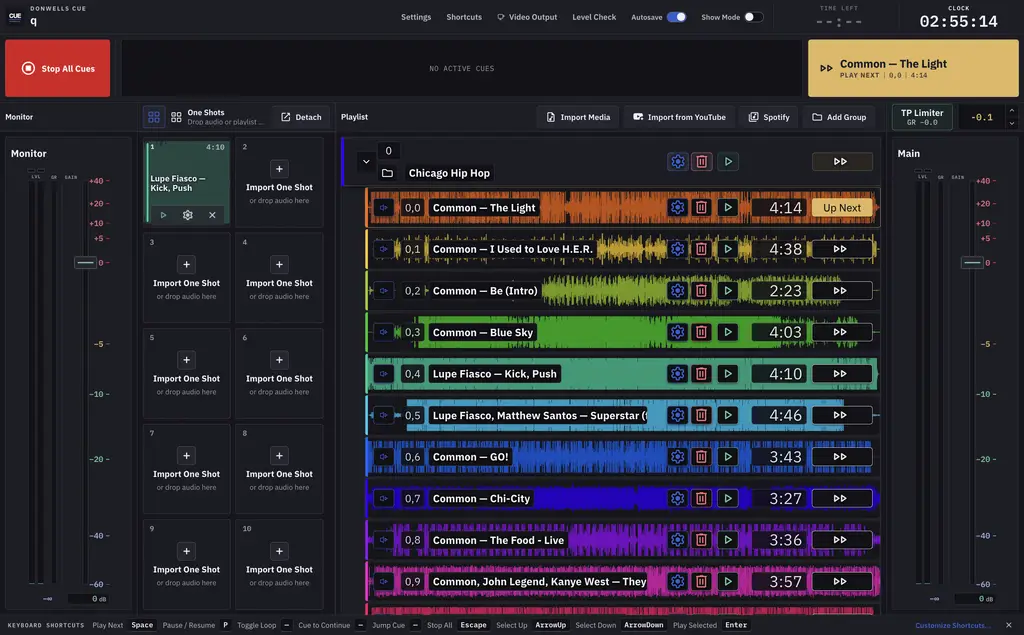Open settings of one shot slot 1

click(187, 215)
